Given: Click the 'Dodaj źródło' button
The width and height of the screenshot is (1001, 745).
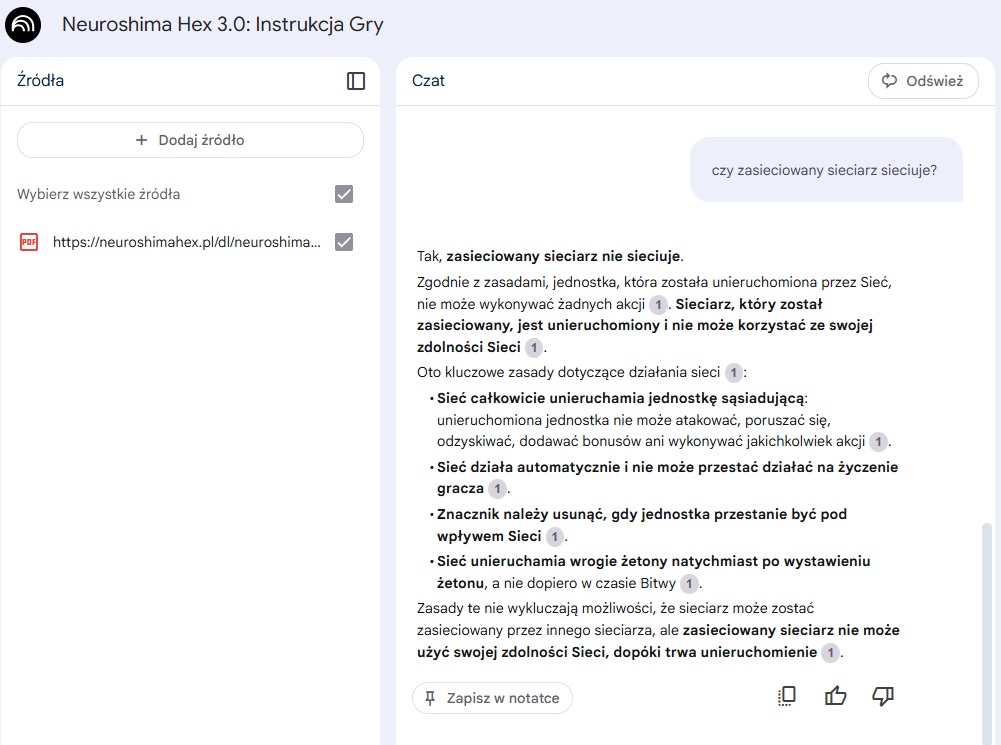Looking at the screenshot, I should (x=190, y=140).
